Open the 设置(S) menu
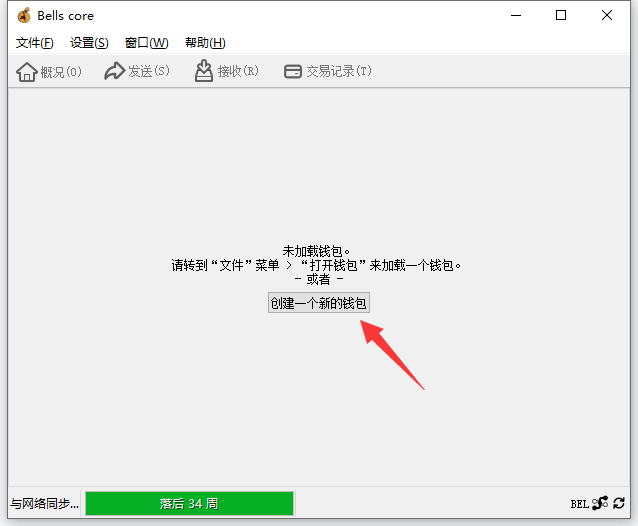638x526 pixels. point(89,43)
